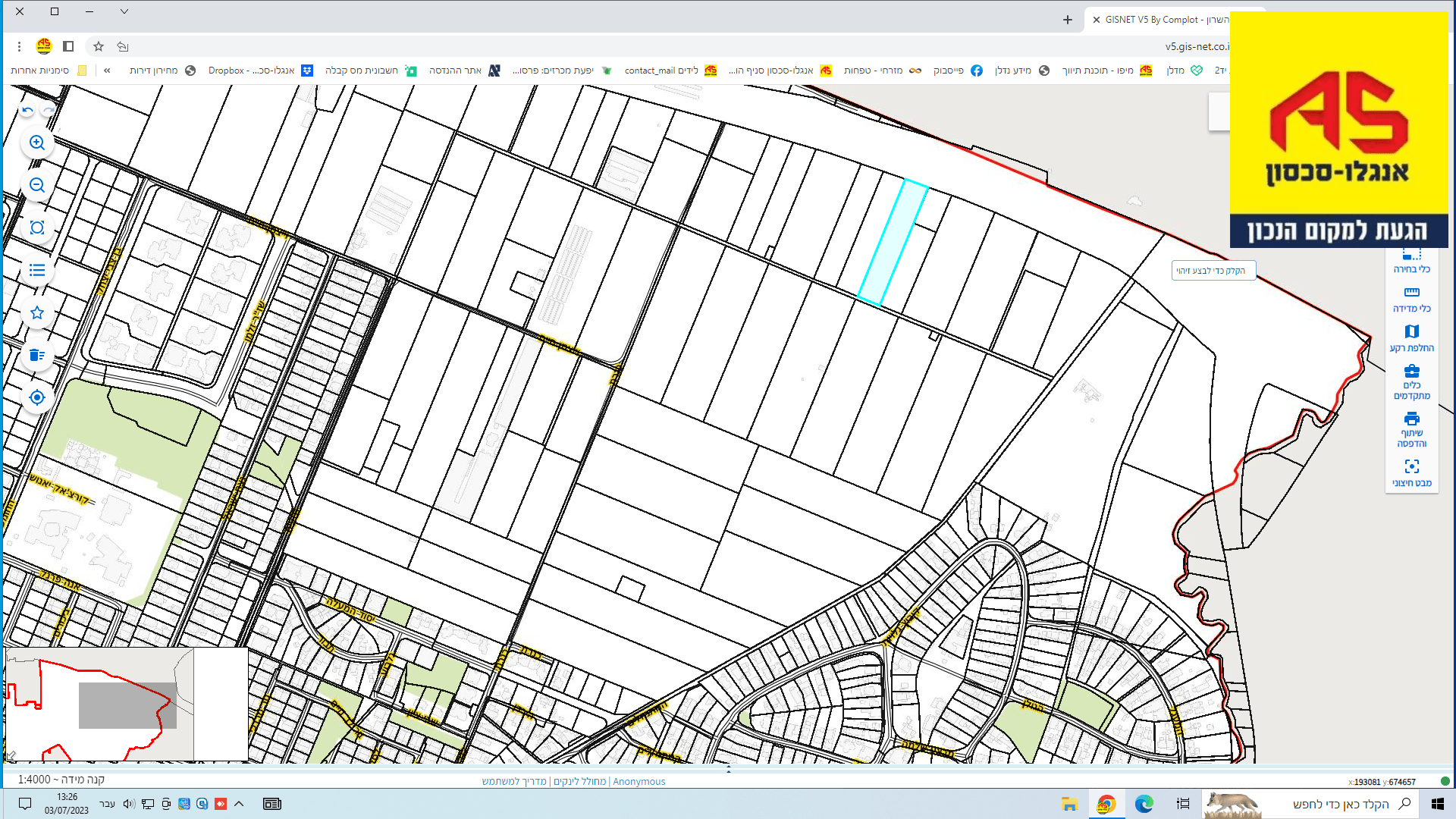
Task: Open מבט חיצוני external view tool
Action: click(1411, 473)
